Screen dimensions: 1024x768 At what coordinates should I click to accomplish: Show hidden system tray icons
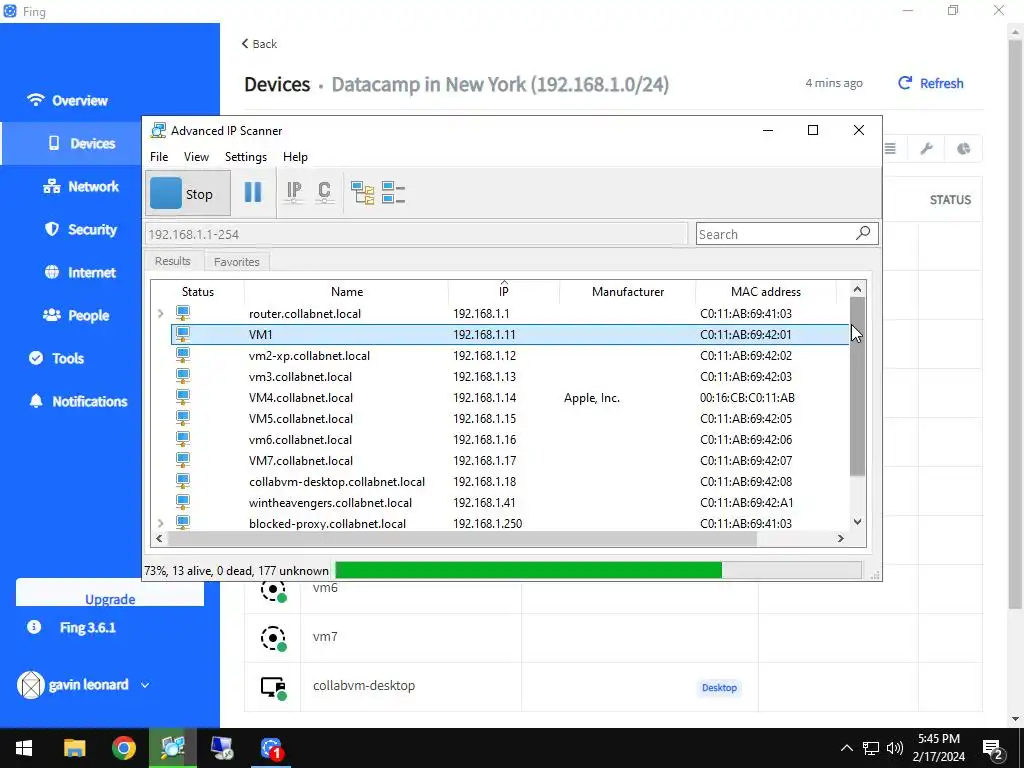pyautogui.click(x=846, y=748)
